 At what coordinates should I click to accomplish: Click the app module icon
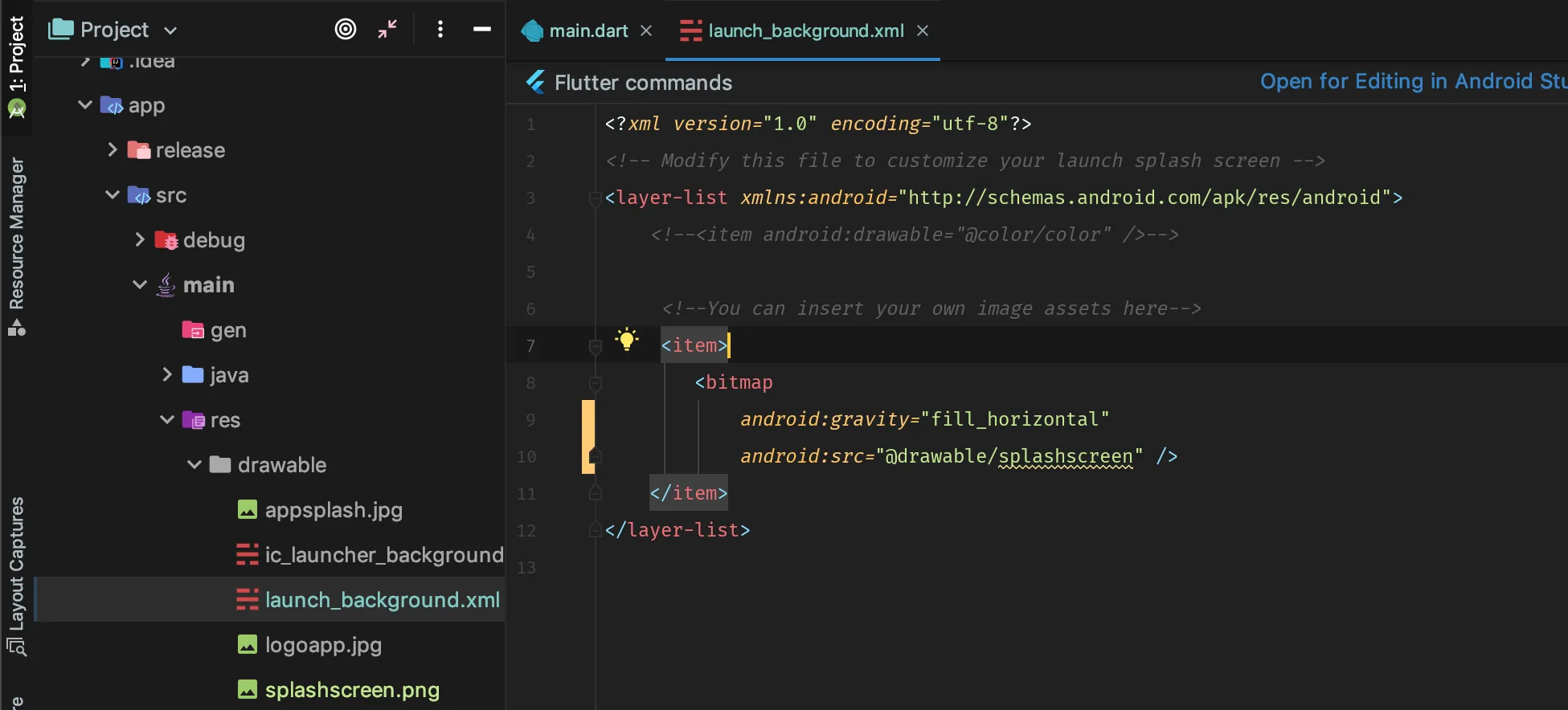click(112, 105)
